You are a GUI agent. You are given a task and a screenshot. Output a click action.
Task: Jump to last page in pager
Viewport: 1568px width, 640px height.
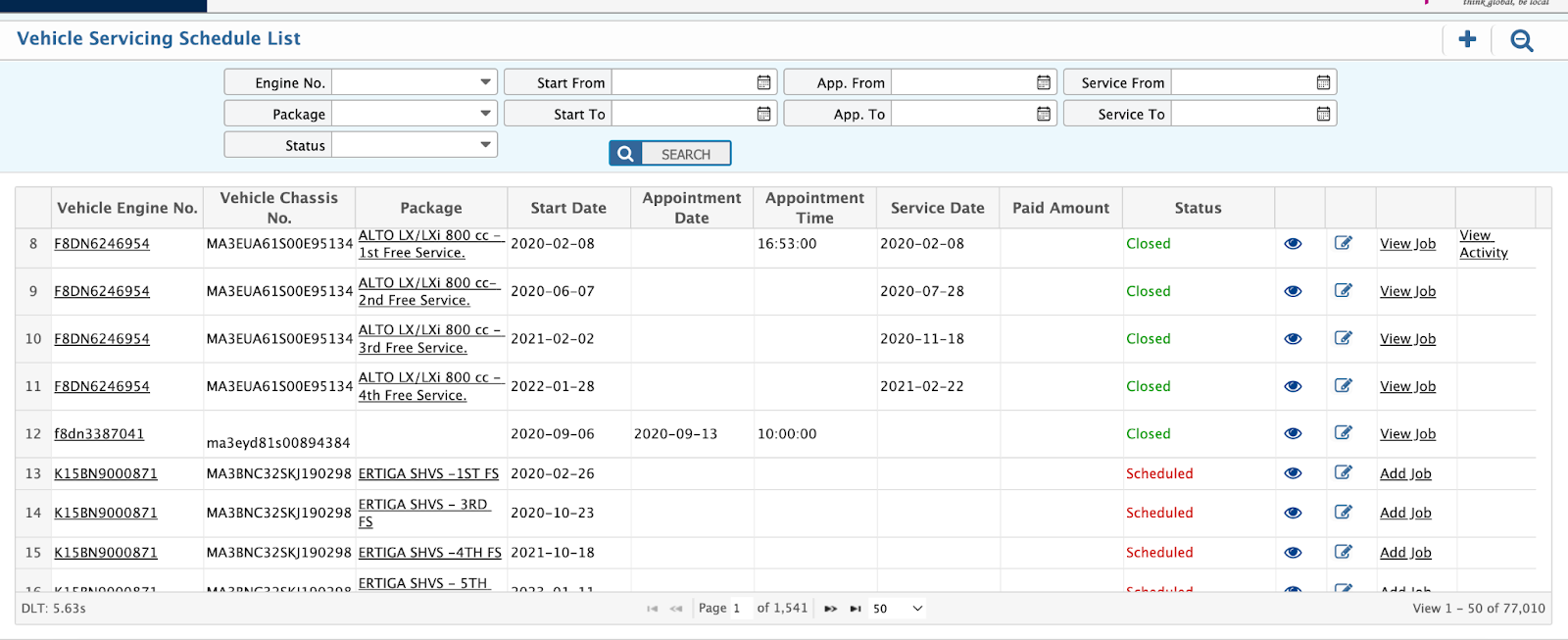[856, 609]
